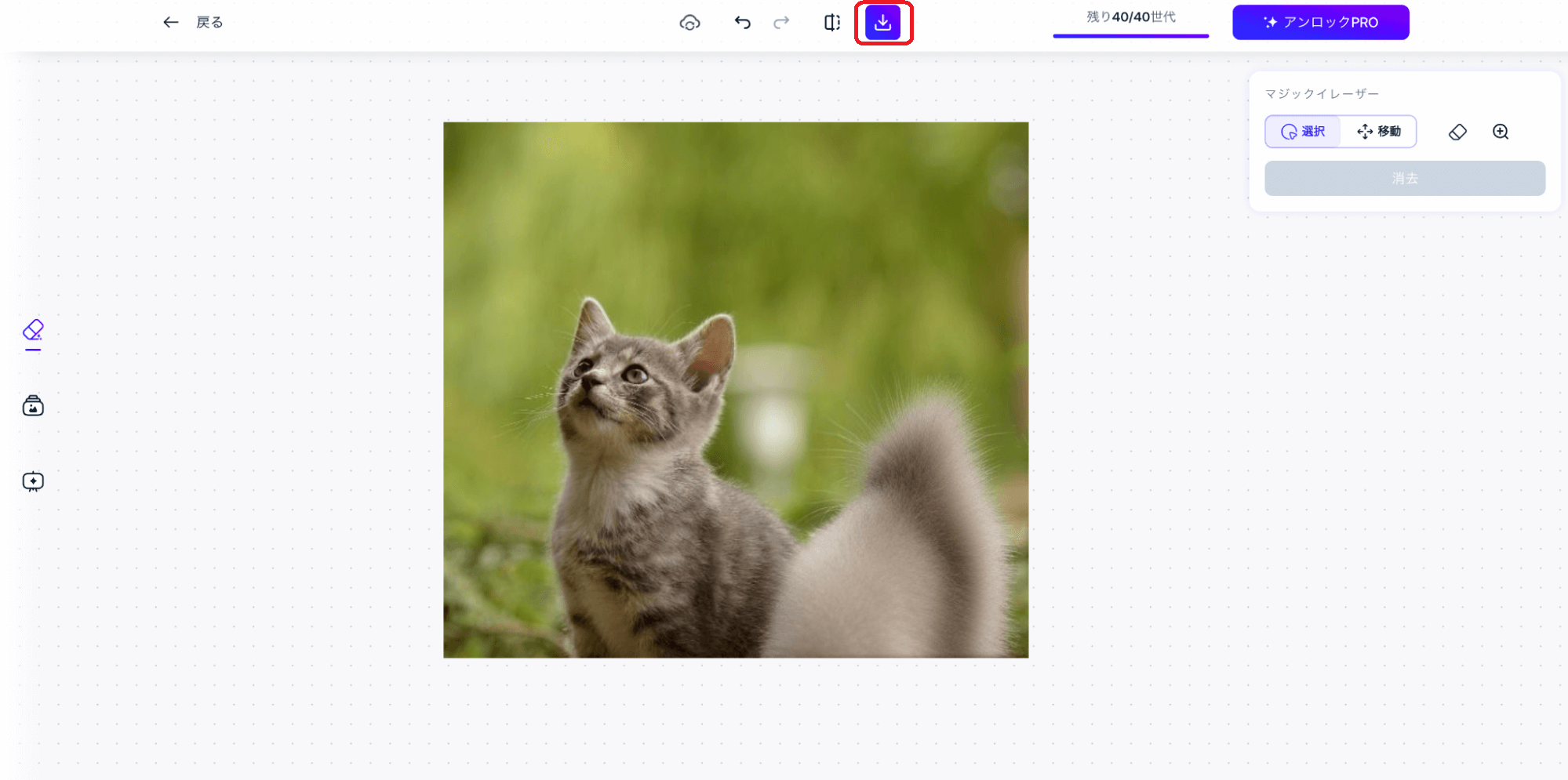Enable 選択 mode in Magic Eraser
Viewport: 1568px width, 780px height.
1302,131
